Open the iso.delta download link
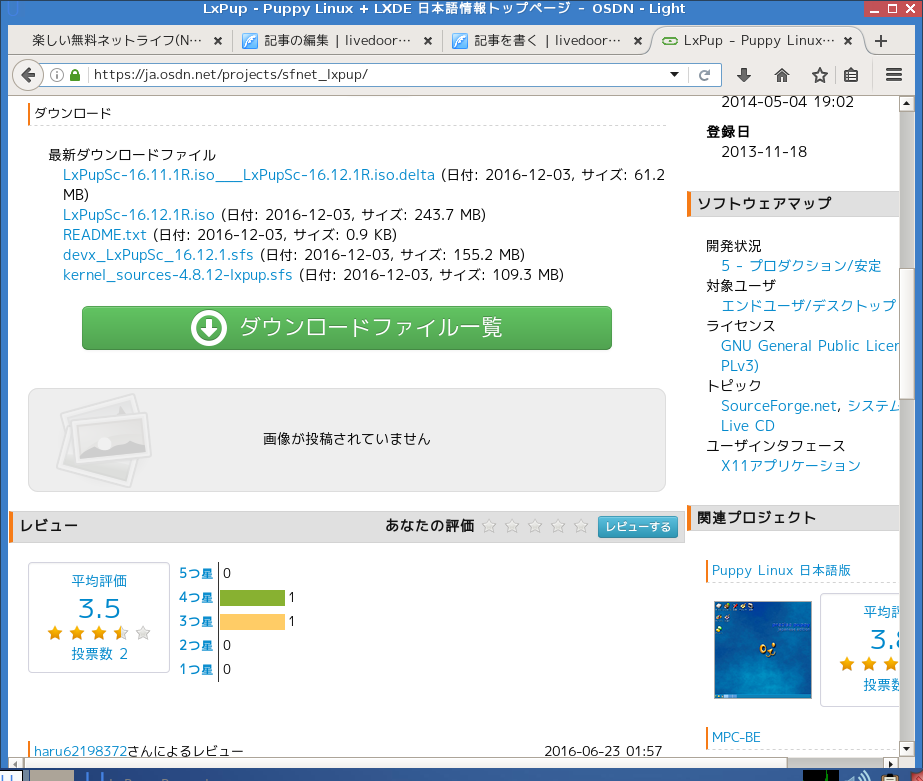Screen dimensions: 923x781 click(x=248, y=175)
